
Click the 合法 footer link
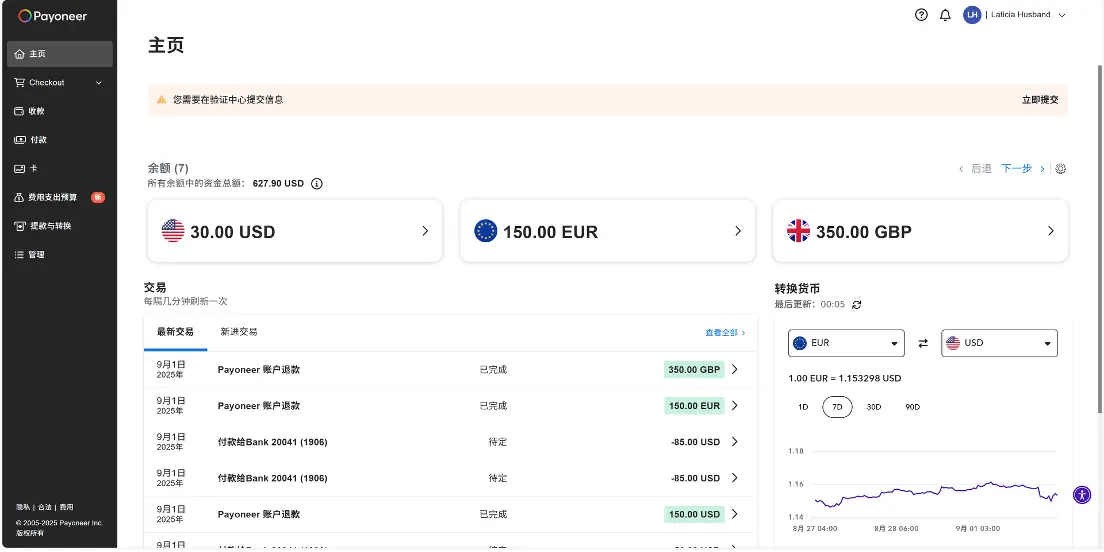44,507
